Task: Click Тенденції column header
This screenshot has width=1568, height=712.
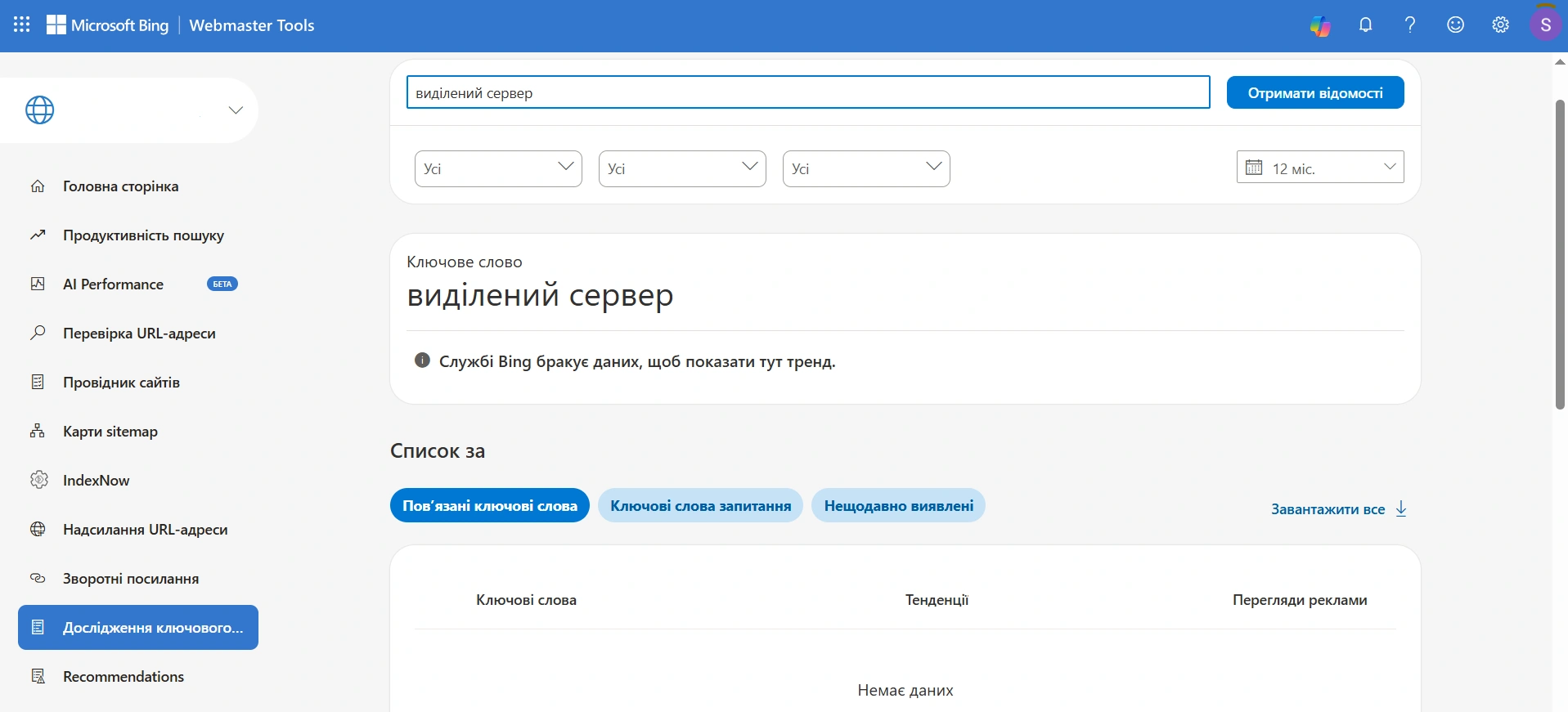Action: [937, 600]
